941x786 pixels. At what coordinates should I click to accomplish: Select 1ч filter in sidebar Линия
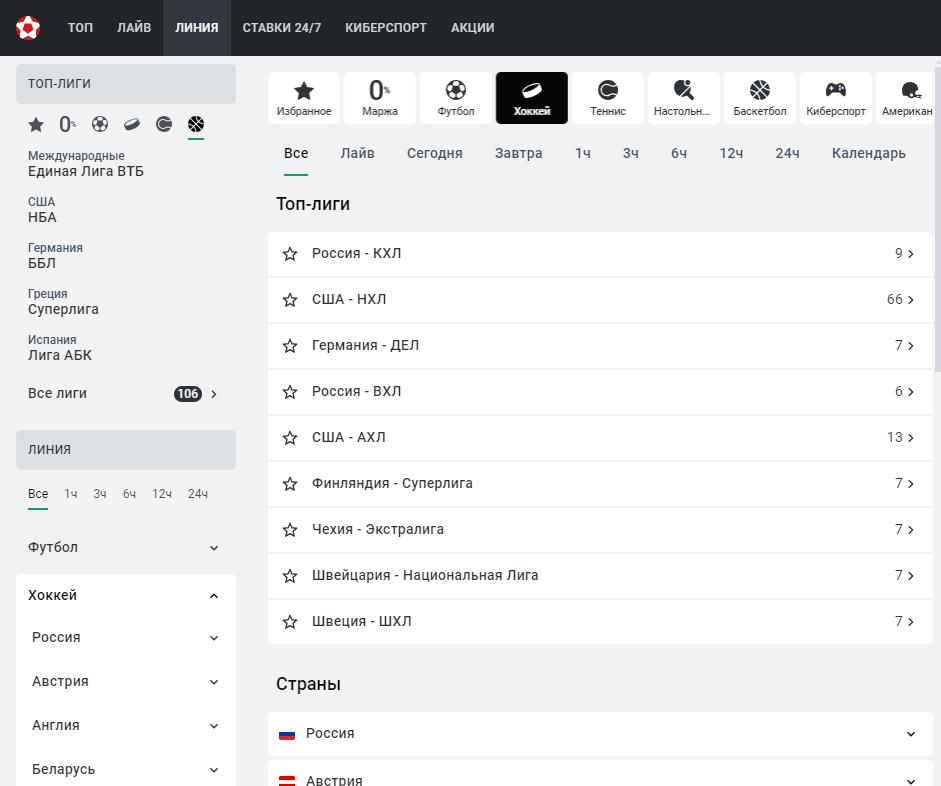[71, 494]
